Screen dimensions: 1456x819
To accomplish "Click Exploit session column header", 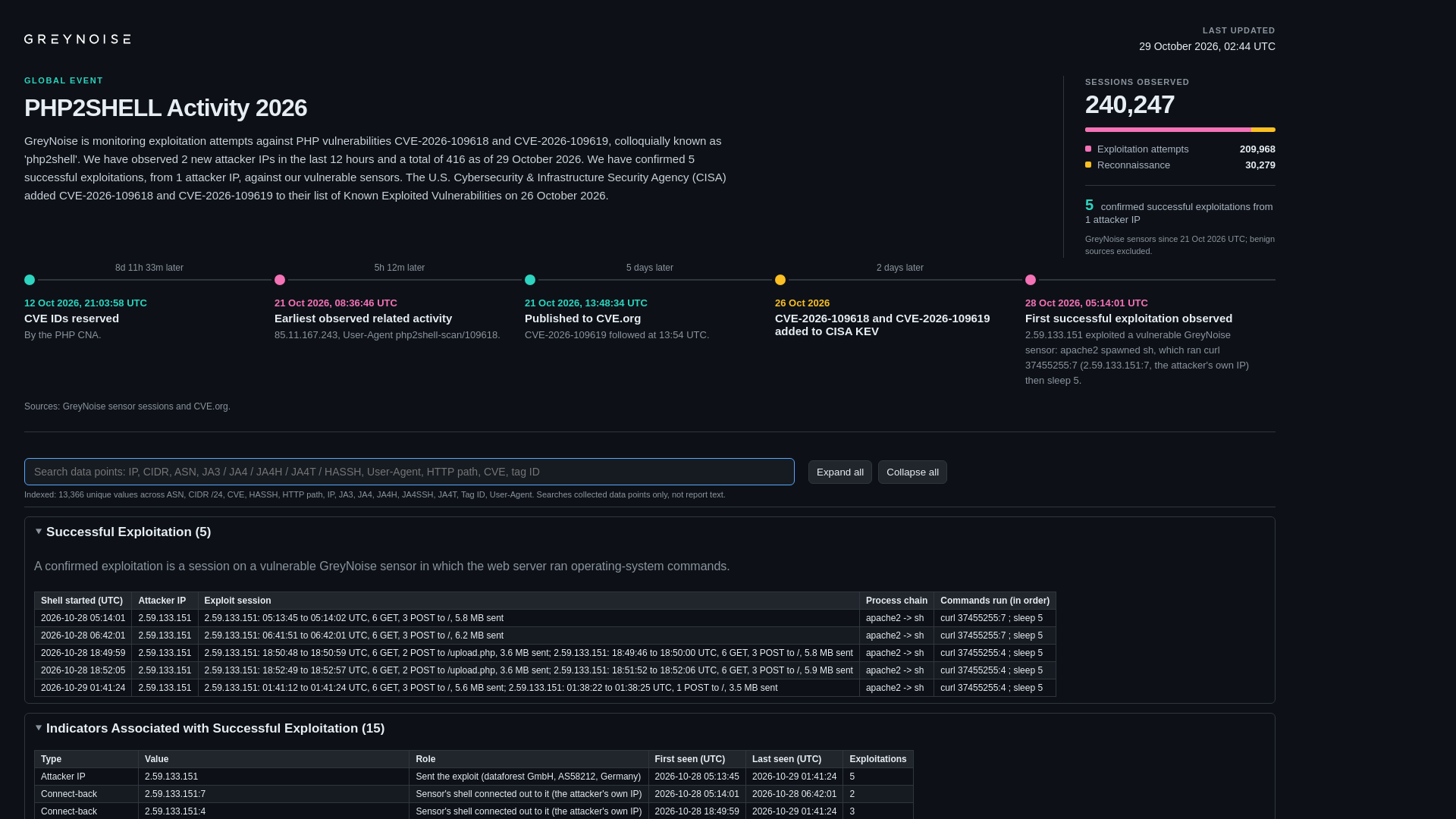I will pos(529,601).
